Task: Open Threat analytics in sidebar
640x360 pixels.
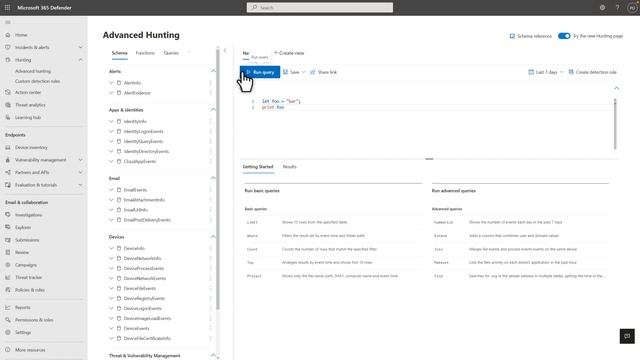Action: (30, 105)
